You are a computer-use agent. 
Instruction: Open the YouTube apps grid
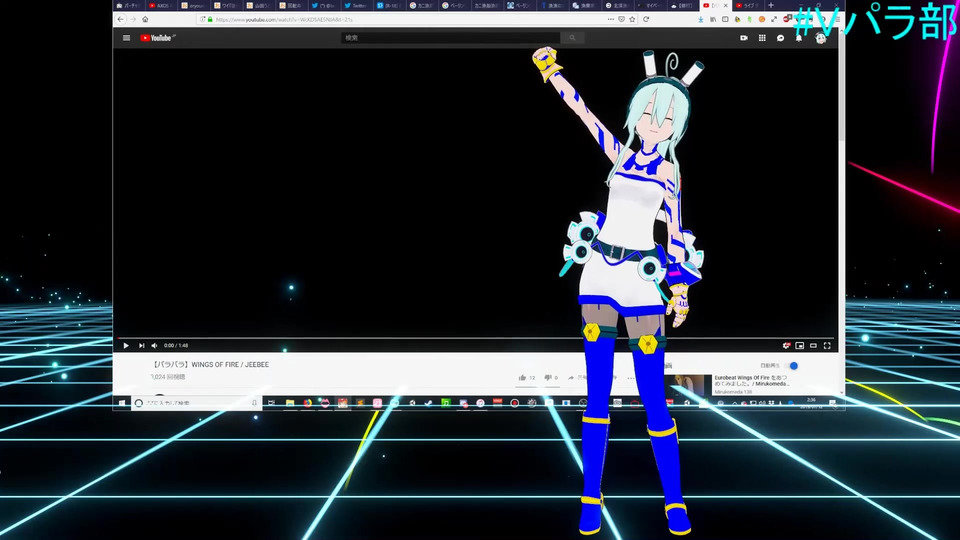tap(762, 38)
